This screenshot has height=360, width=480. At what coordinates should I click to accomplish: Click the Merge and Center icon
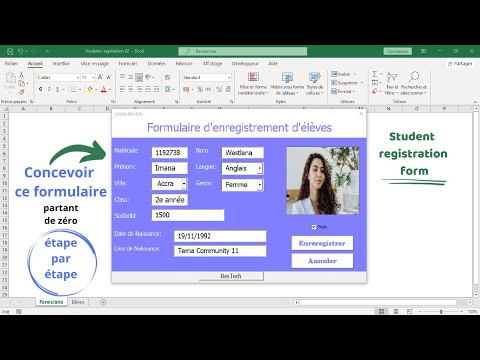(168, 89)
